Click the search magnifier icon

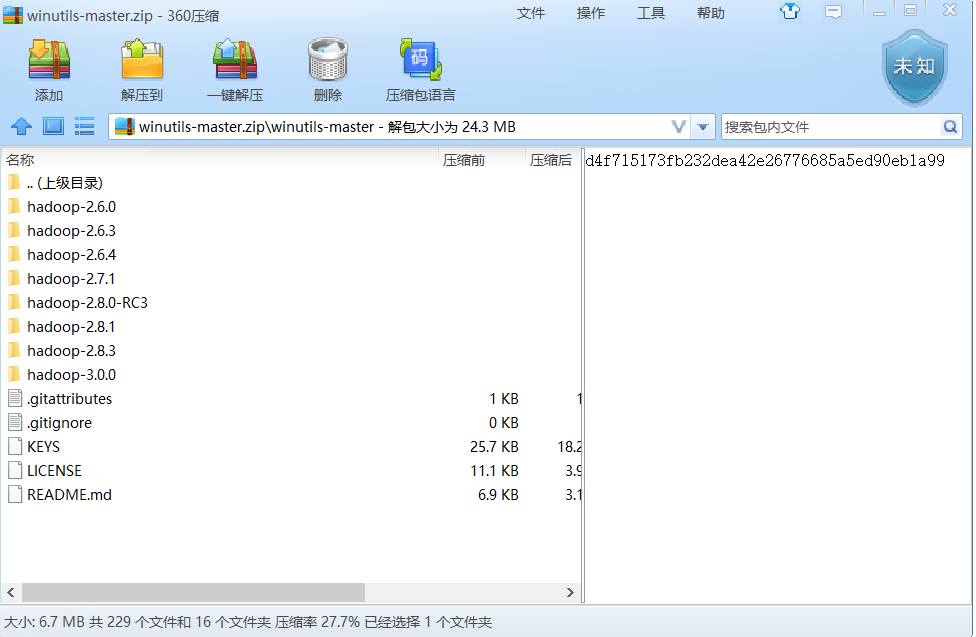[x=950, y=127]
